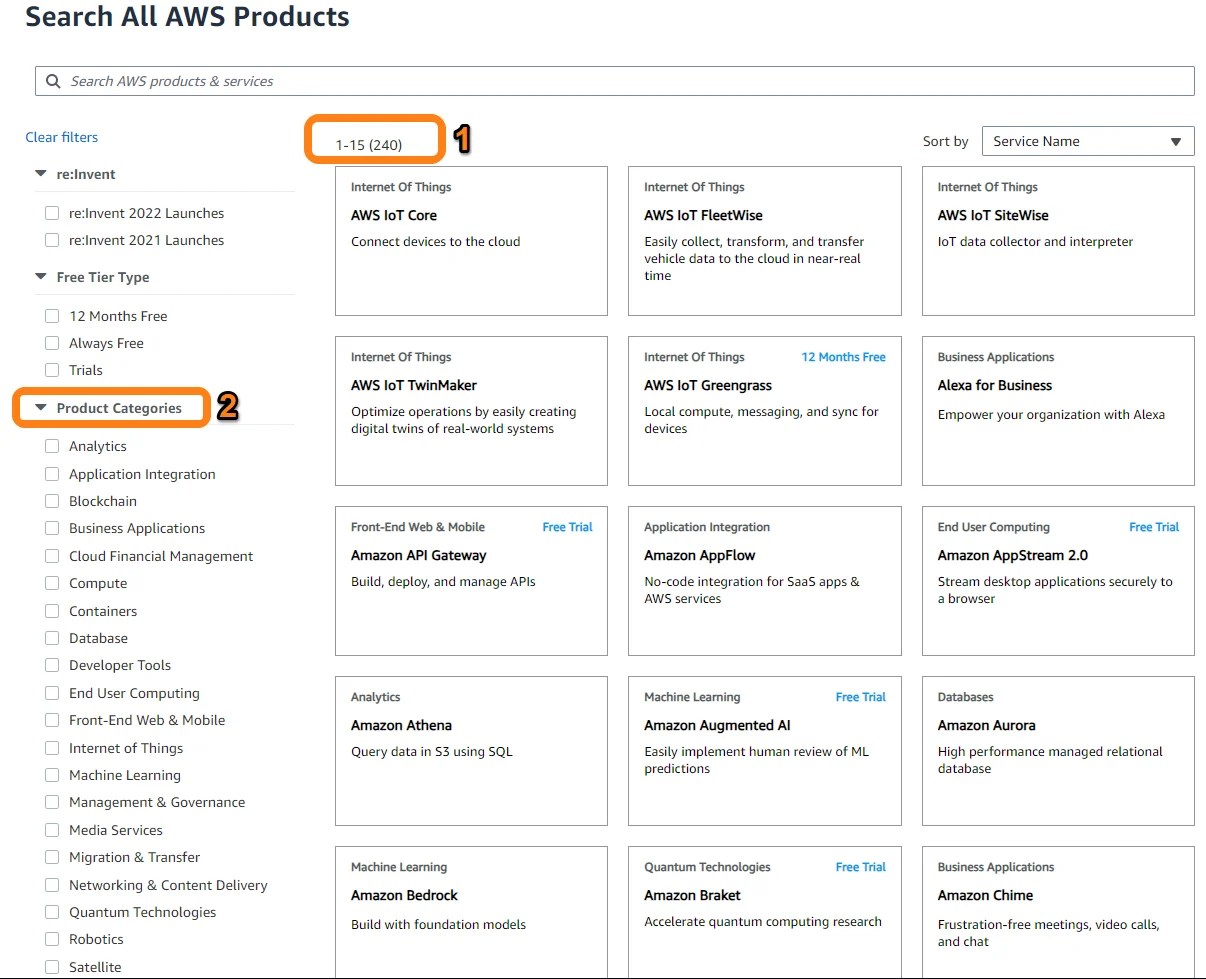The width and height of the screenshot is (1206, 979).
Task: Collapse the re:Invent filter section
Action: point(40,173)
